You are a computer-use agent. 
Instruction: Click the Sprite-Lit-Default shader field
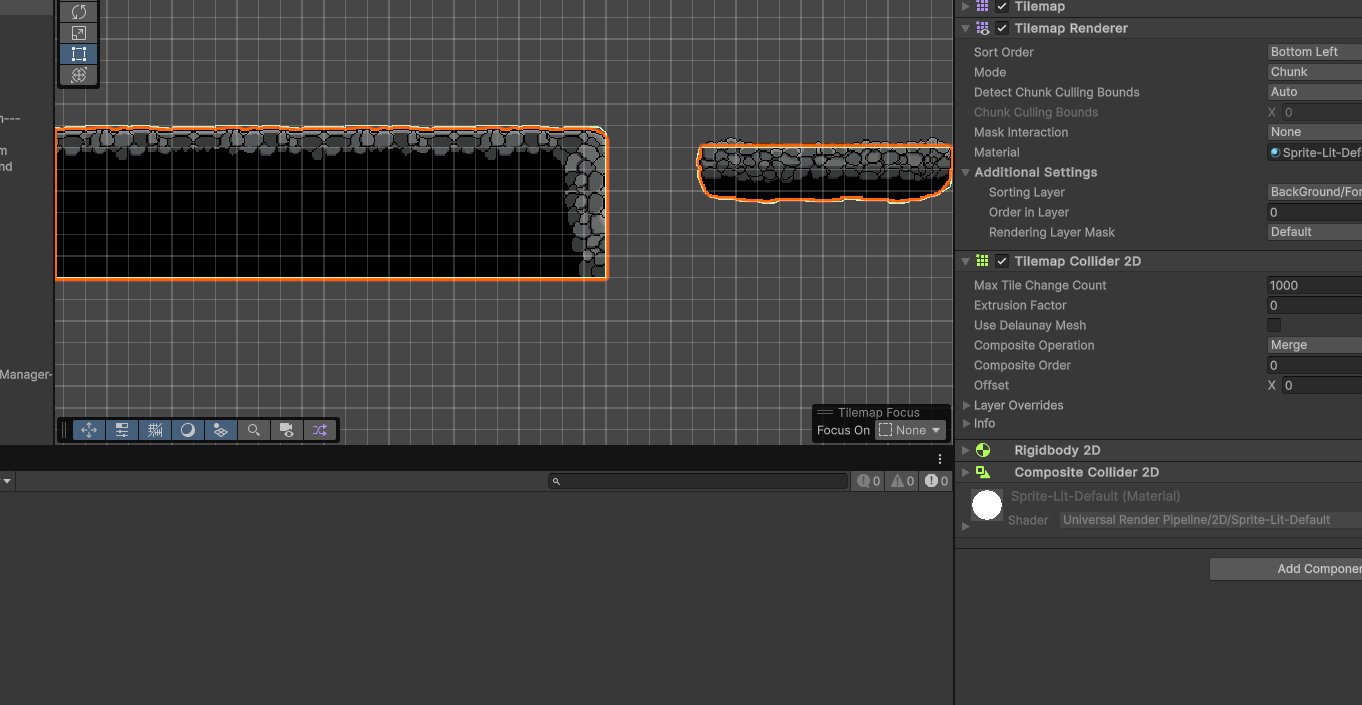click(1196, 519)
